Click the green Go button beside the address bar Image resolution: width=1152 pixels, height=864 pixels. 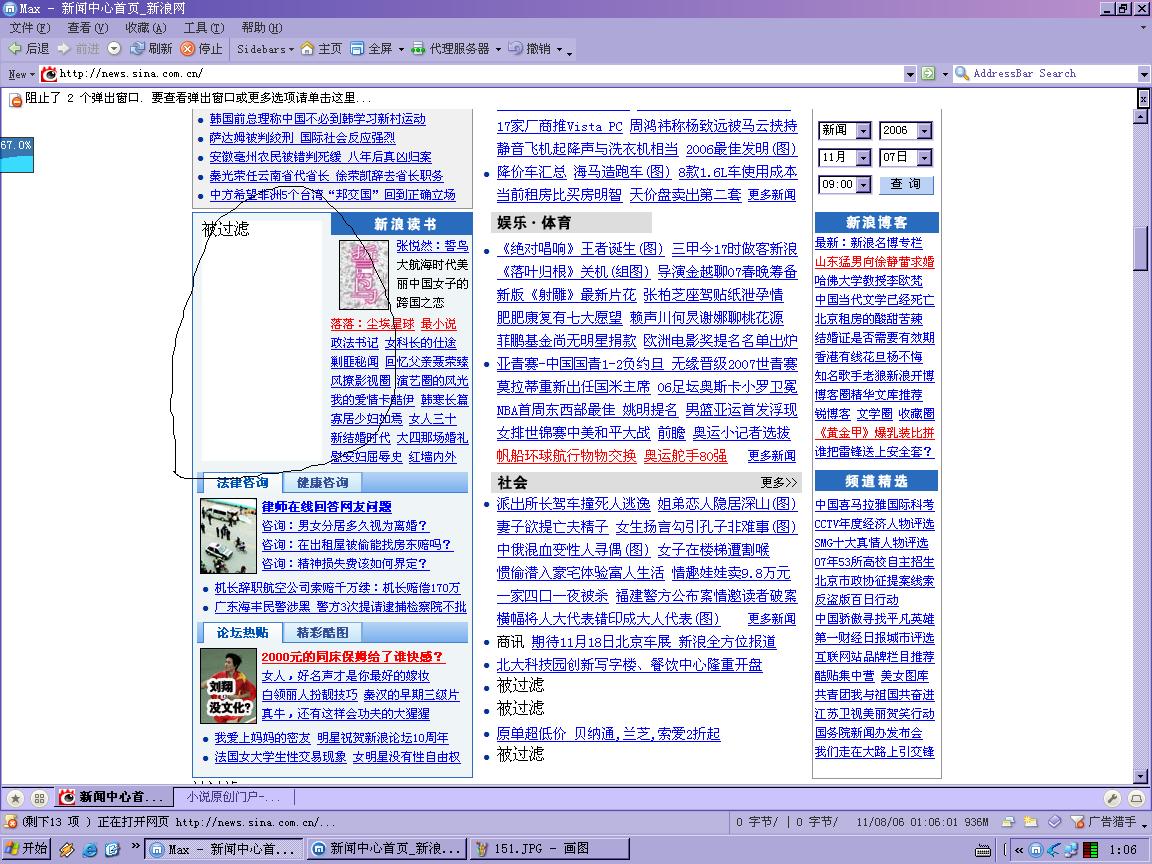click(928, 73)
